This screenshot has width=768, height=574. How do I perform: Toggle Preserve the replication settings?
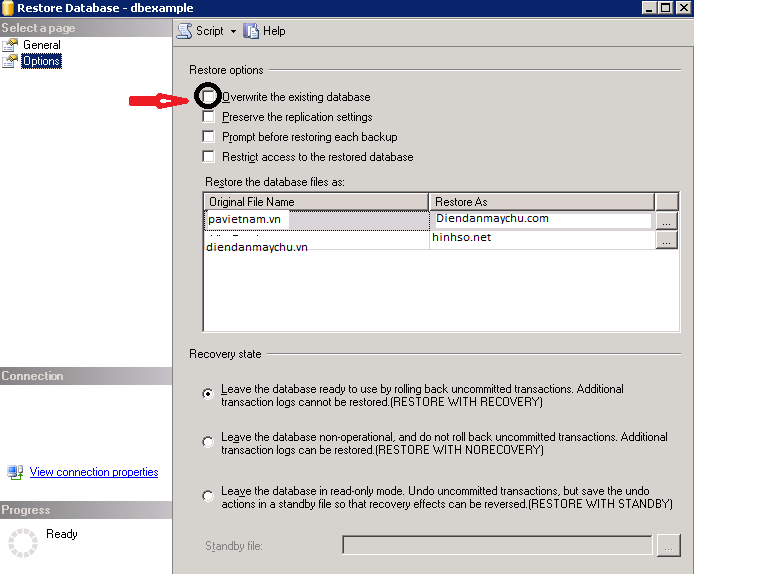point(208,117)
